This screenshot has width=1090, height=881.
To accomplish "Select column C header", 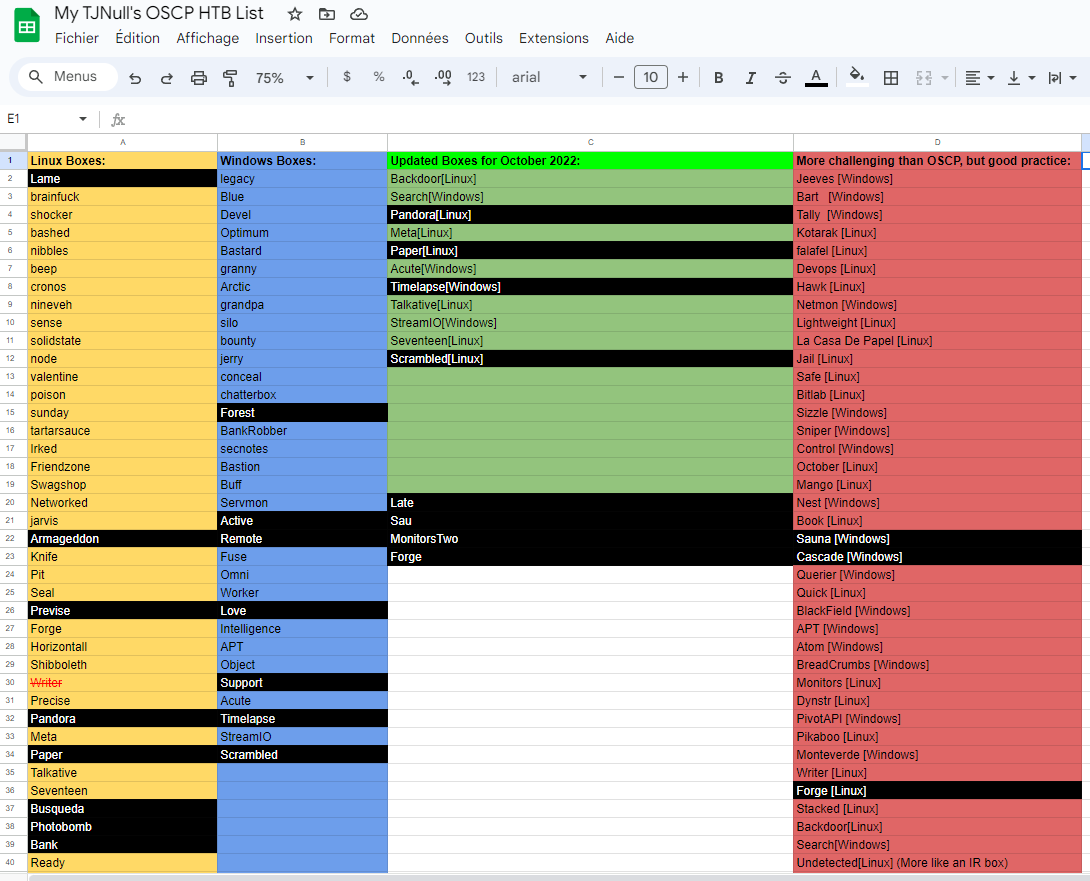I will click(590, 142).
